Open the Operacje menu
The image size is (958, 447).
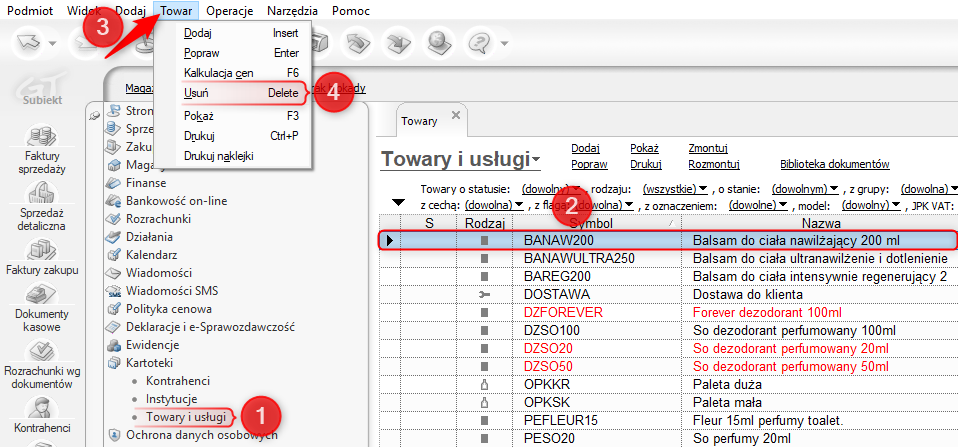click(x=230, y=11)
